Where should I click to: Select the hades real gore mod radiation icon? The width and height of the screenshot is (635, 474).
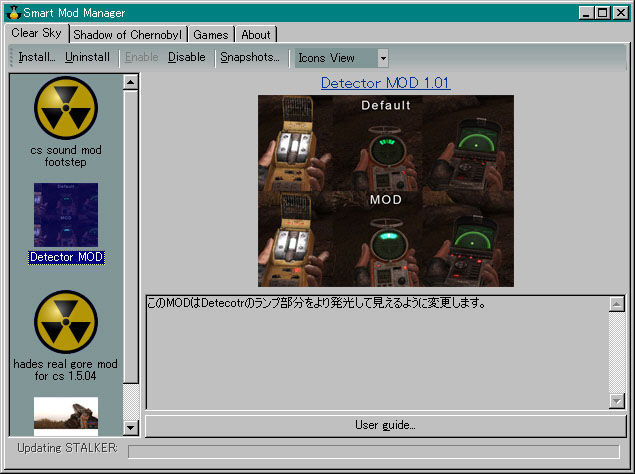point(66,322)
